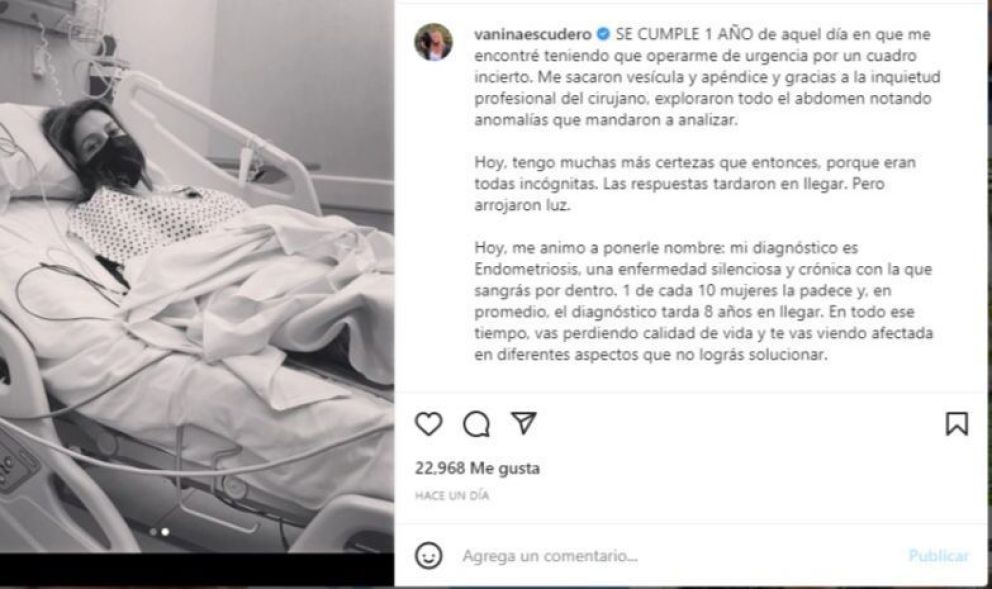The width and height of the screenshot is (992, 589).
Task: View who liked: 22,968 Me gusta
Action: pyautogui.click(x=477, y=468)
